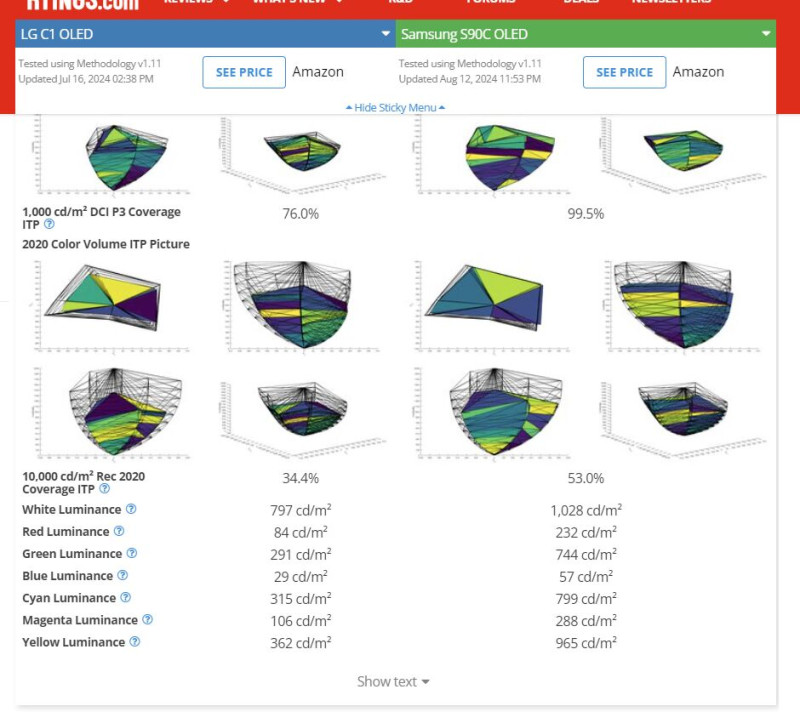
Task: Select the 57 cd/m² Blue Luminance value
Action: (x=586, y=576)
